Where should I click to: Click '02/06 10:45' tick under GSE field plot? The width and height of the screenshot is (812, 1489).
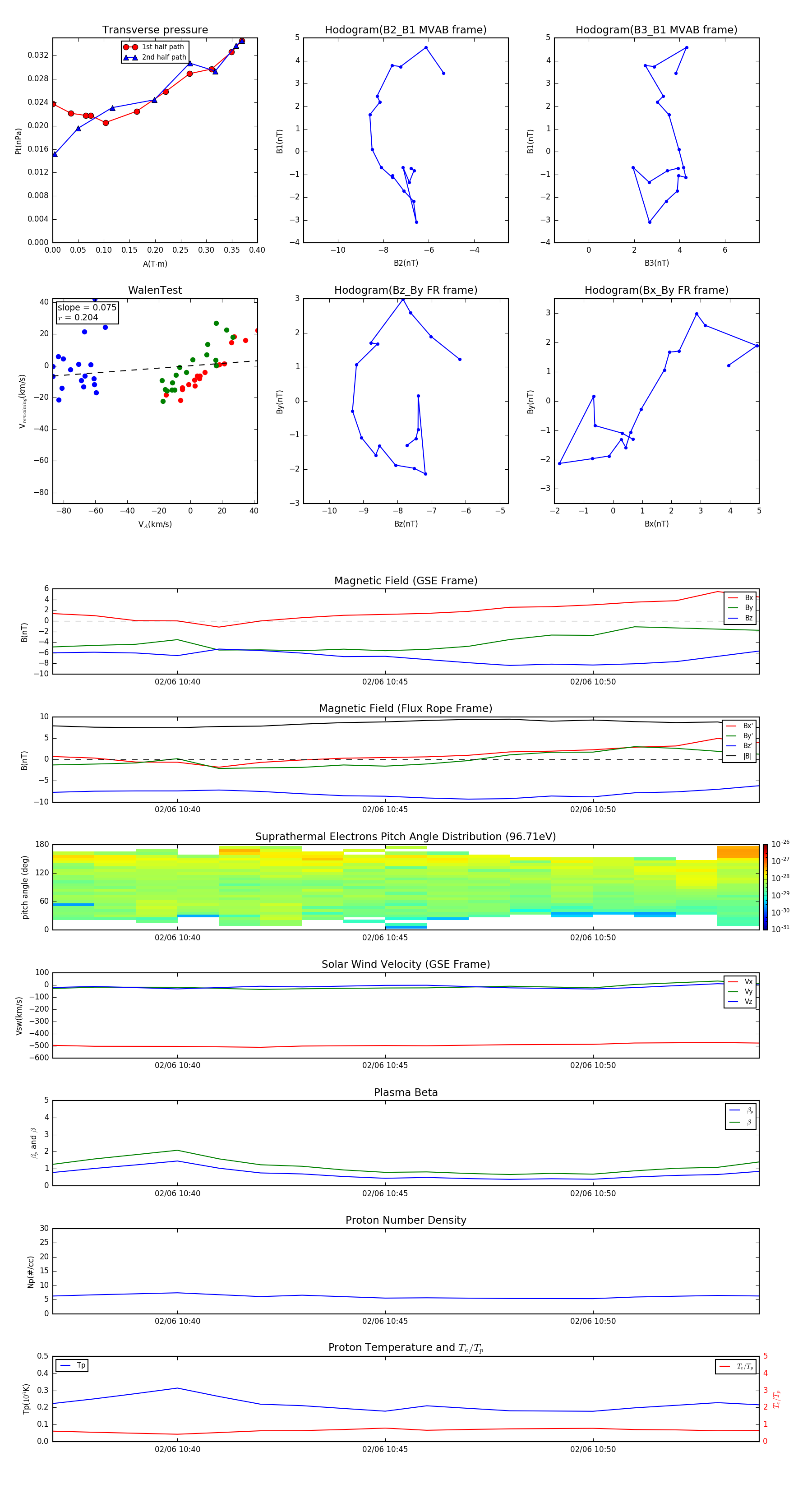coord(385,681)
